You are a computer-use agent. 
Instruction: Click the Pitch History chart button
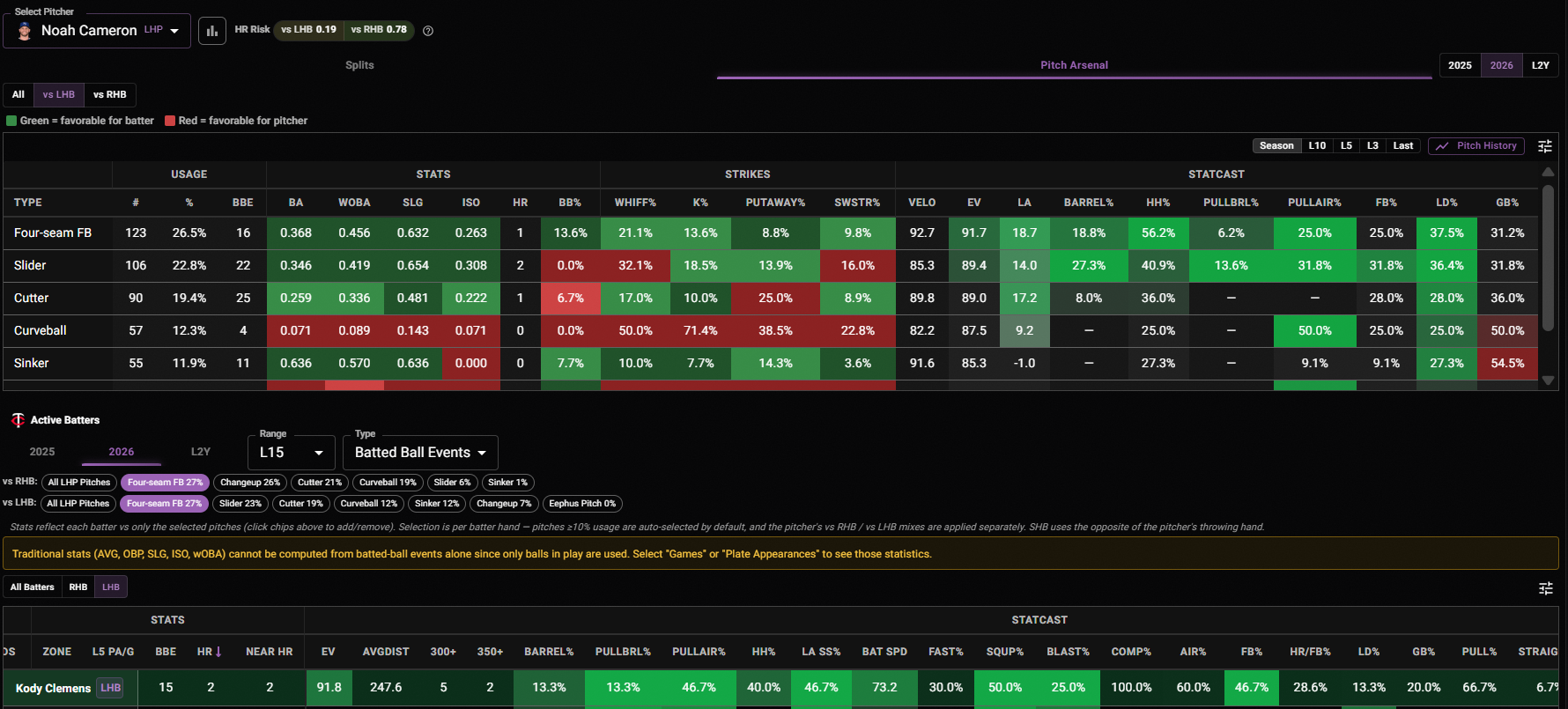(x=1477, y=146)
